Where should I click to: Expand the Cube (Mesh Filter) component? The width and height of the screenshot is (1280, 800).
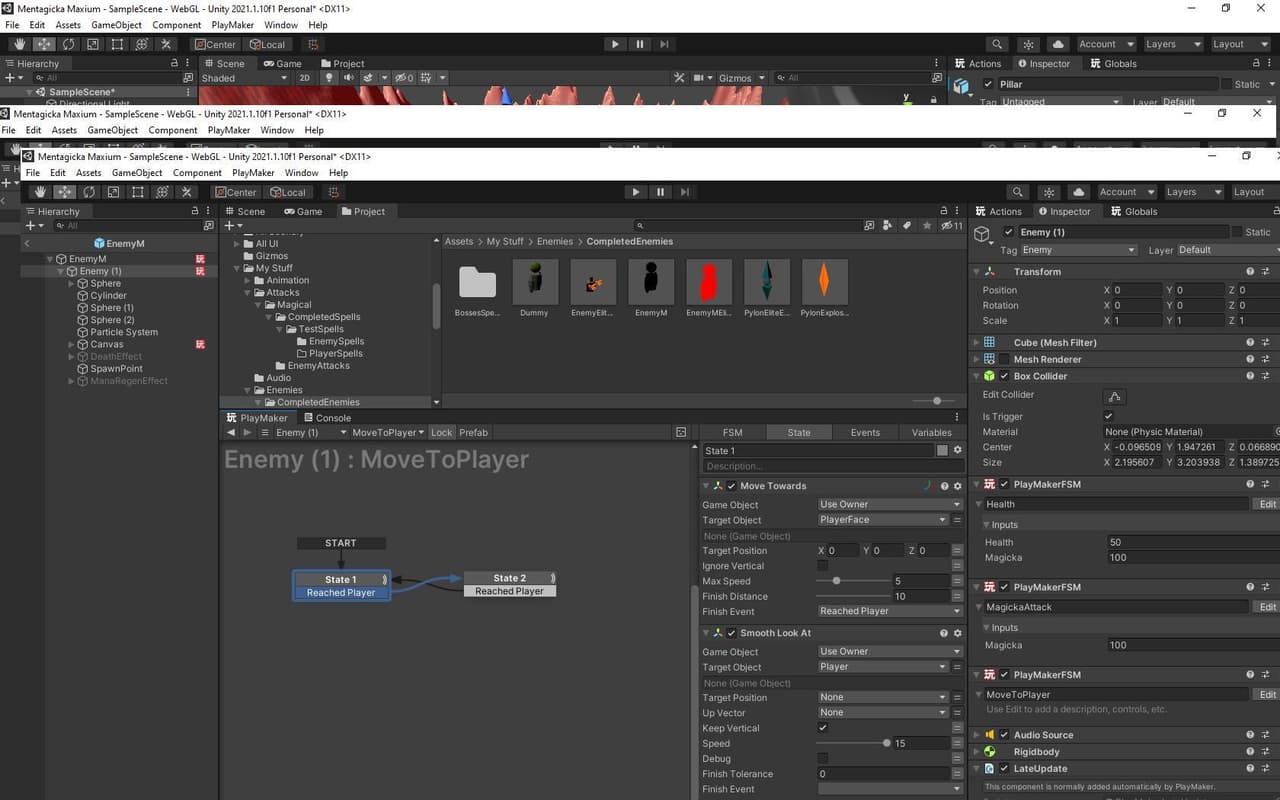click(x=977, y=342)
